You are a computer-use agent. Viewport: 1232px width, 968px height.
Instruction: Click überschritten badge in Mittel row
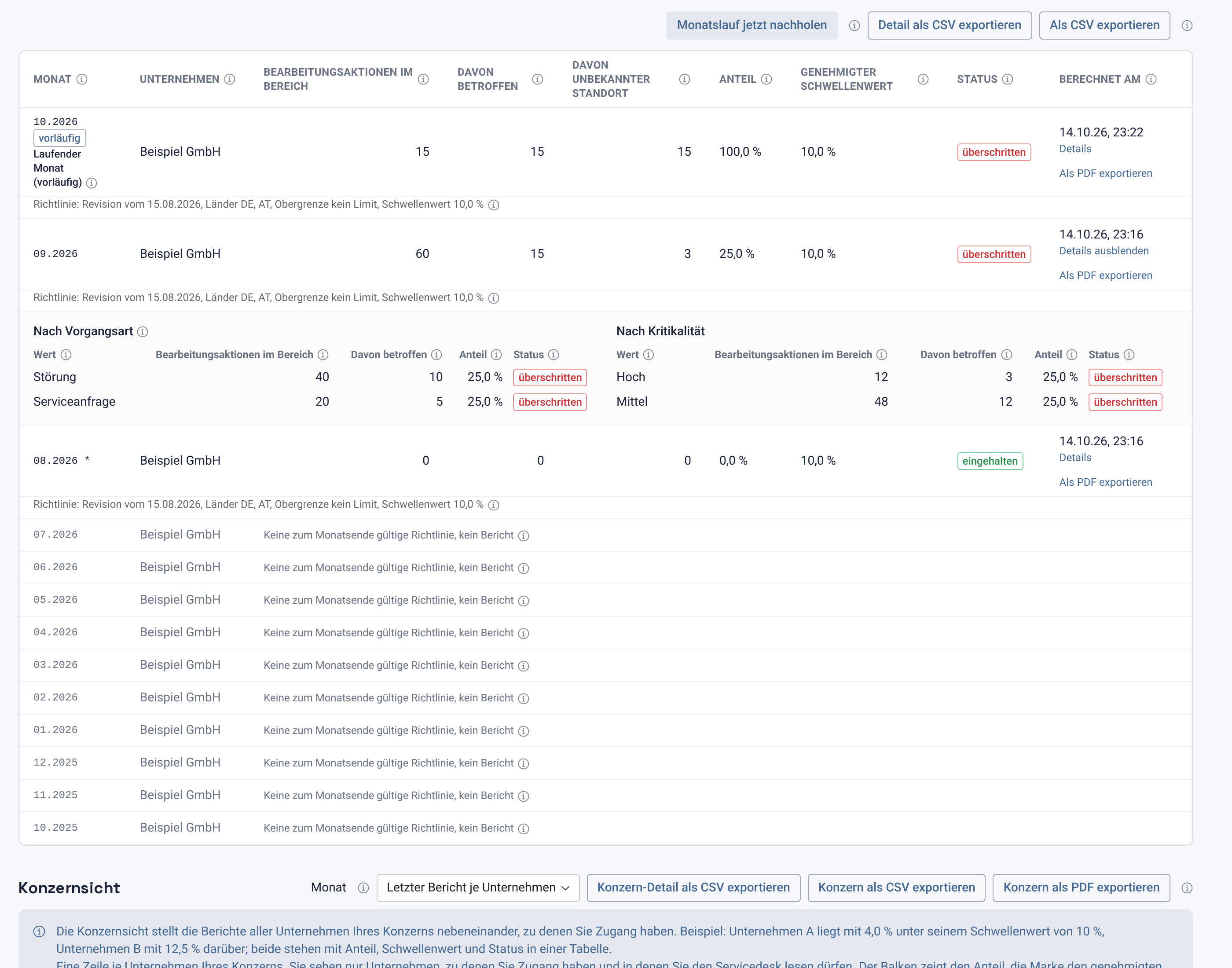(1125, 403)
